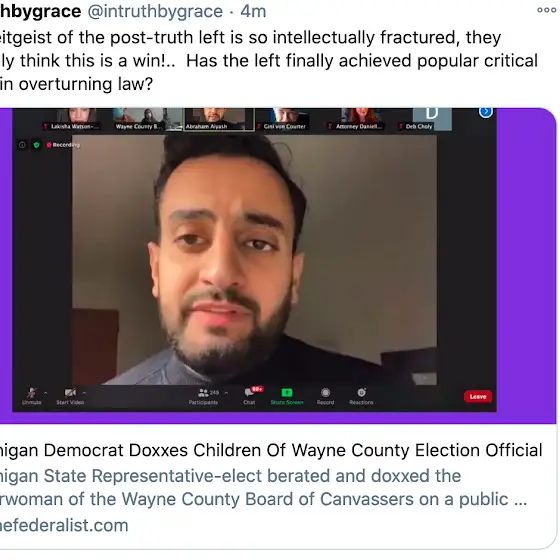
Task: Click the Start Video camera icon
Action: pos(70,393)
